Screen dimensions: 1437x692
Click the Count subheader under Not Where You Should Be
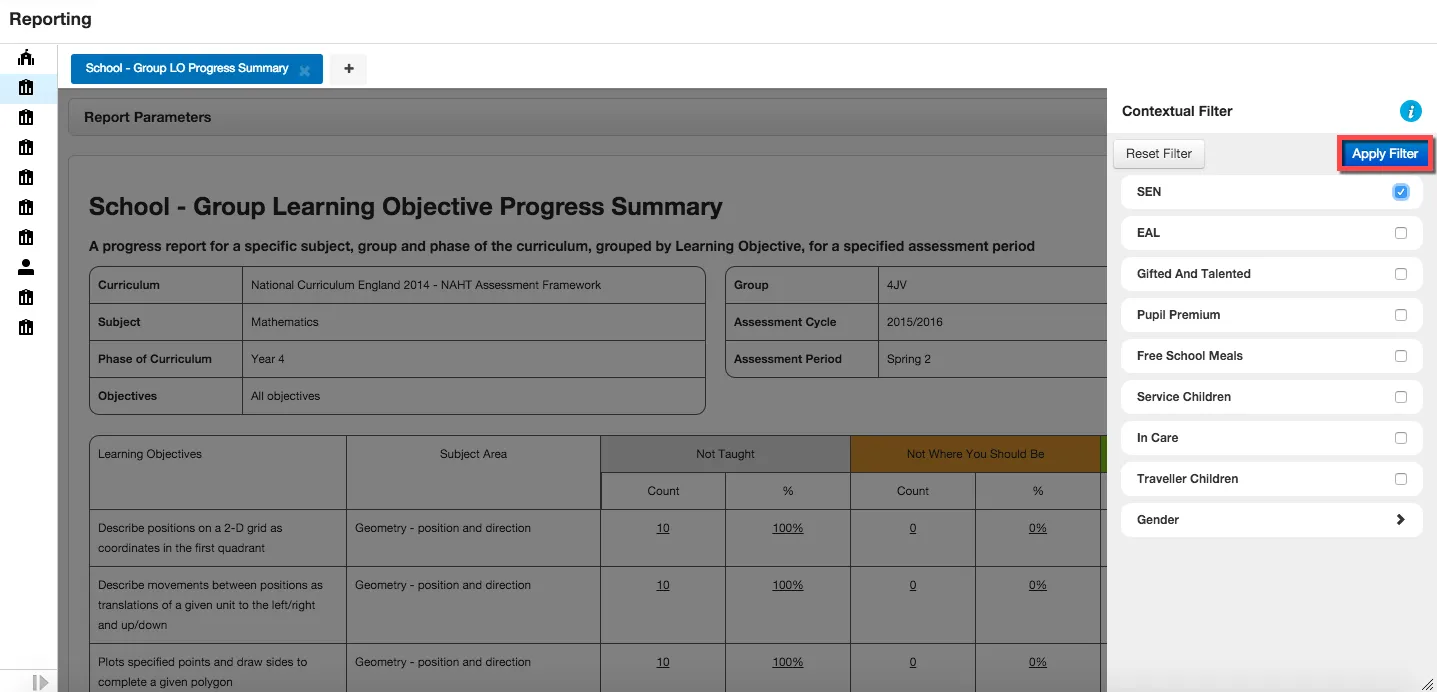pos(913,491)
